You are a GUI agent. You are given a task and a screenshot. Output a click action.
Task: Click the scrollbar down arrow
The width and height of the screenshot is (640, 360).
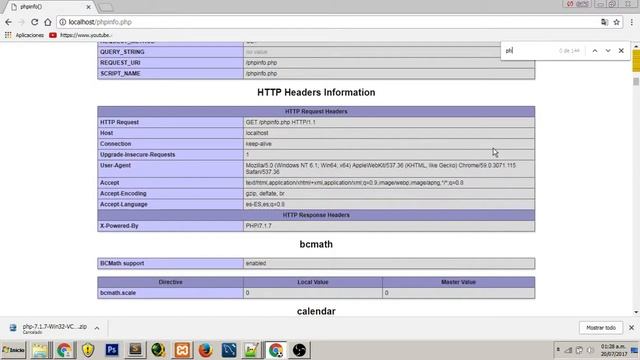pyautogui.click(x=636, y=312)
